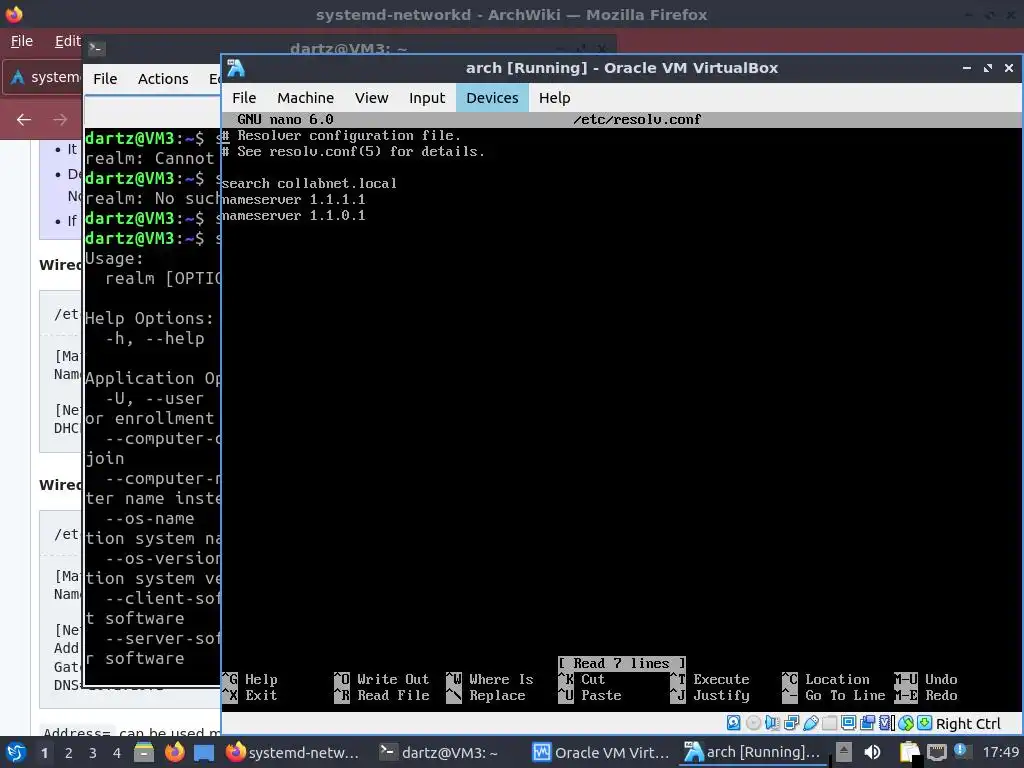Click network adapters icon in VirtualBox status bar
The image size is (1024, 768).
tap(792, 723)
